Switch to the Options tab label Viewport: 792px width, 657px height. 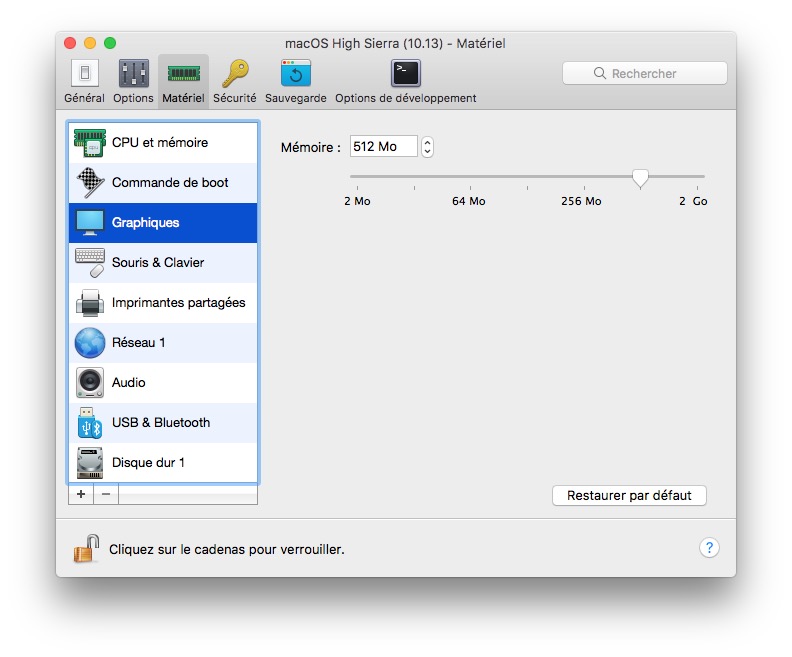click(133, 98)
